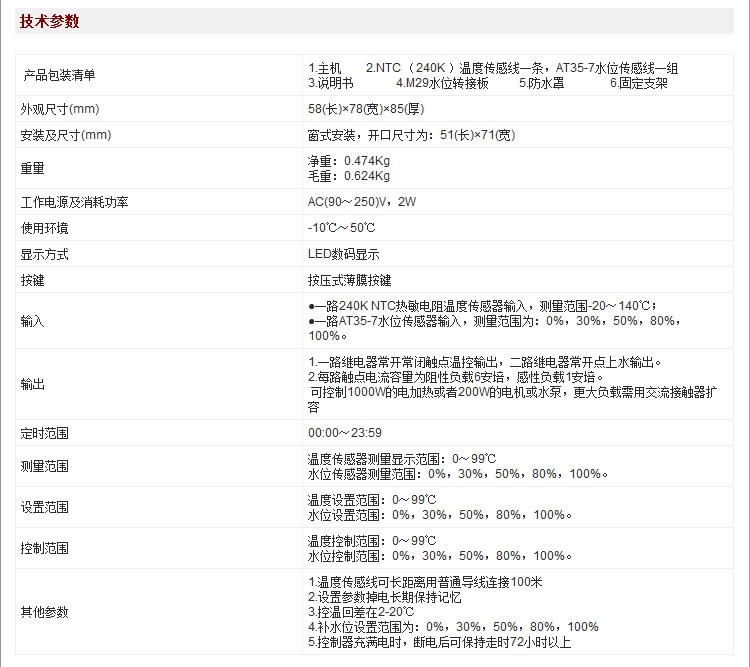Click the 其他参数 row label
This screenshot has height=667, width=750.
[44, 612]
